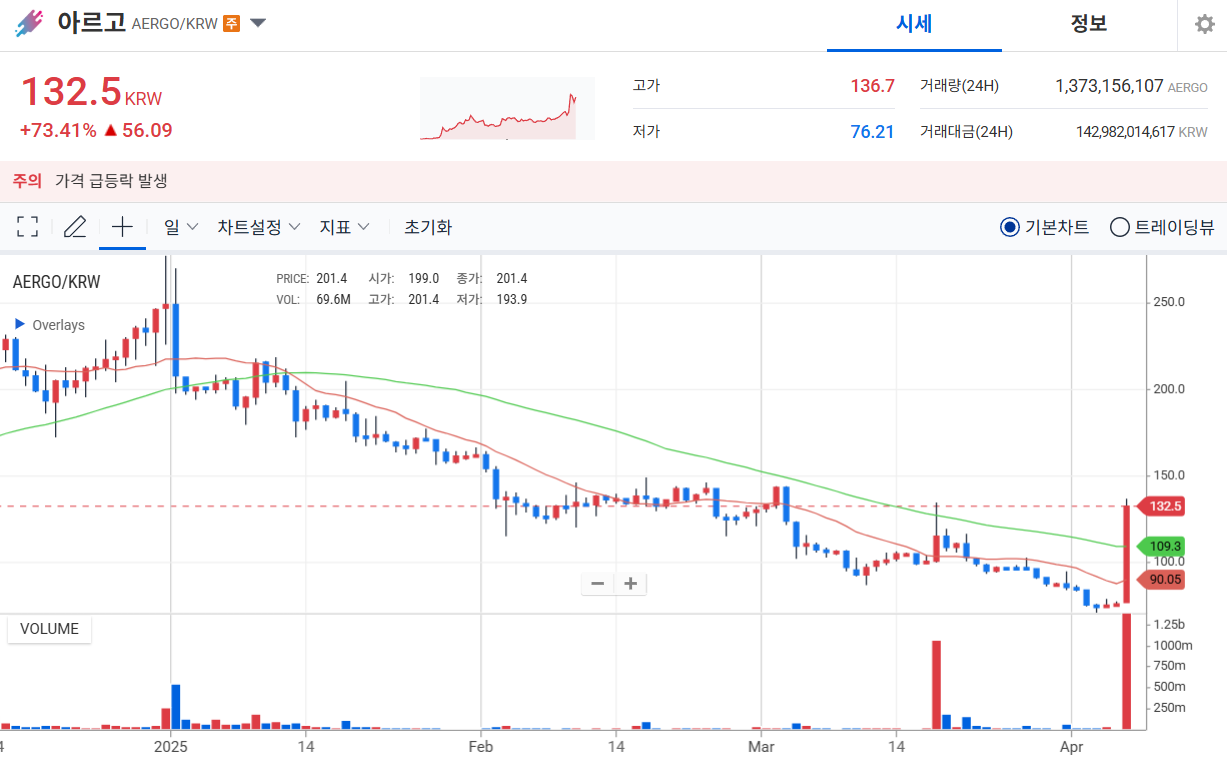Click the 2025 date label on the time axis
This screenshot has height=762, width=1227.
(x=170, y=746)
